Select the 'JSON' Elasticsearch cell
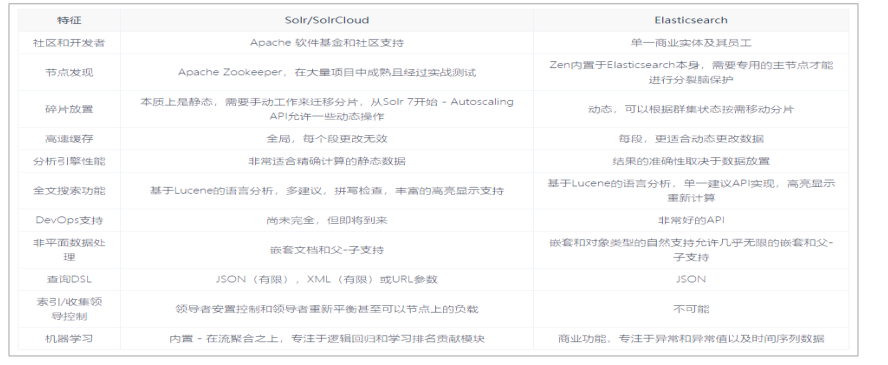 (x=691, y=279)
